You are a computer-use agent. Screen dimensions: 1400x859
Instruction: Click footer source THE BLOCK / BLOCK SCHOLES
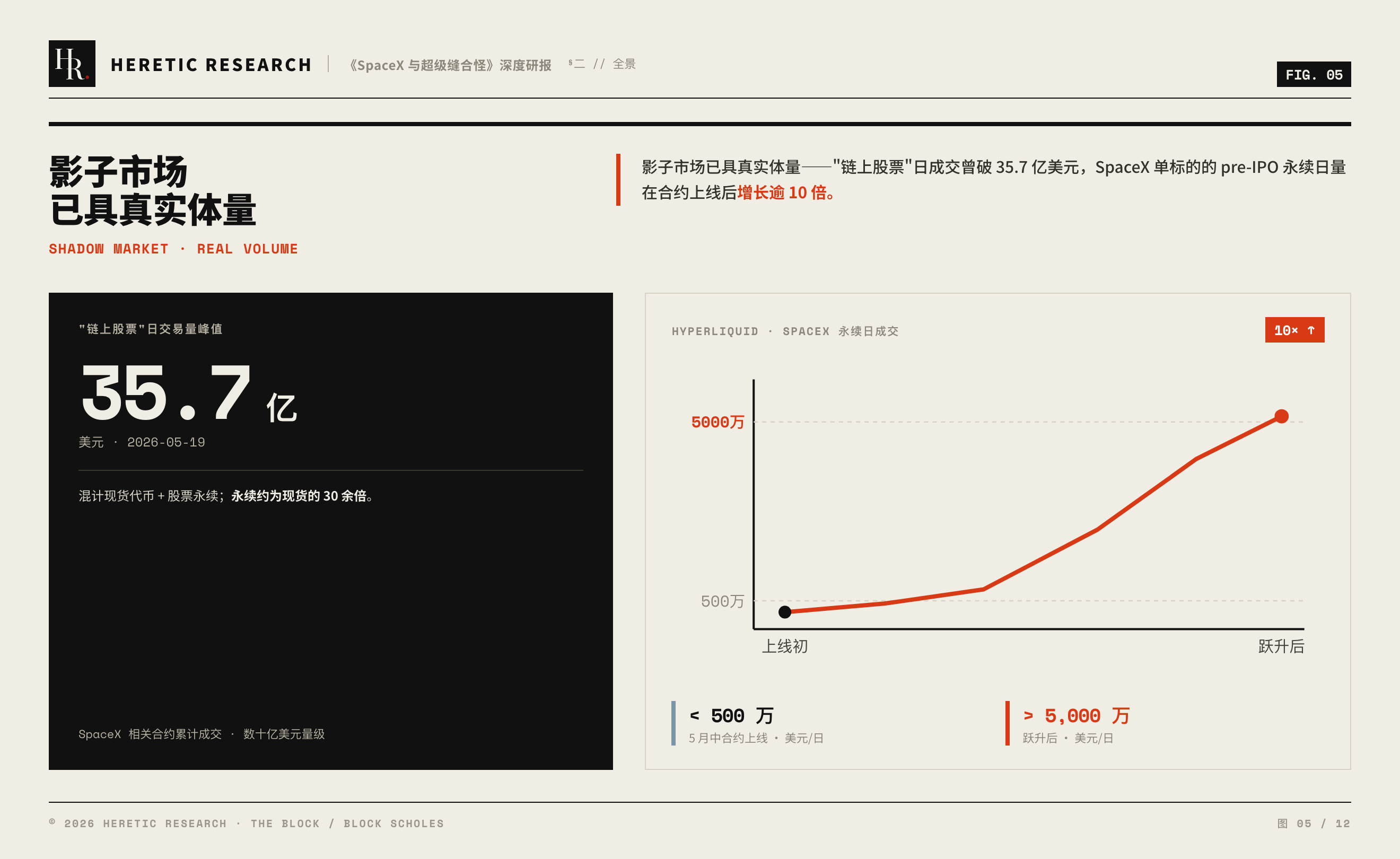[347, 824]
